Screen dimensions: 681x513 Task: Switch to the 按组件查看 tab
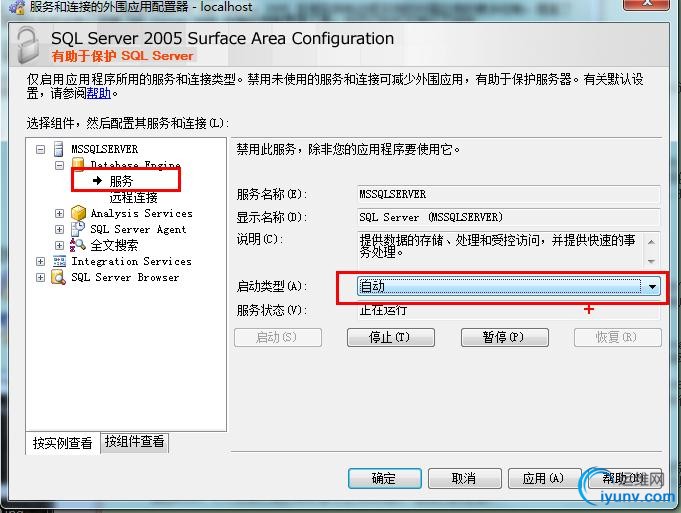pos(135,442)
